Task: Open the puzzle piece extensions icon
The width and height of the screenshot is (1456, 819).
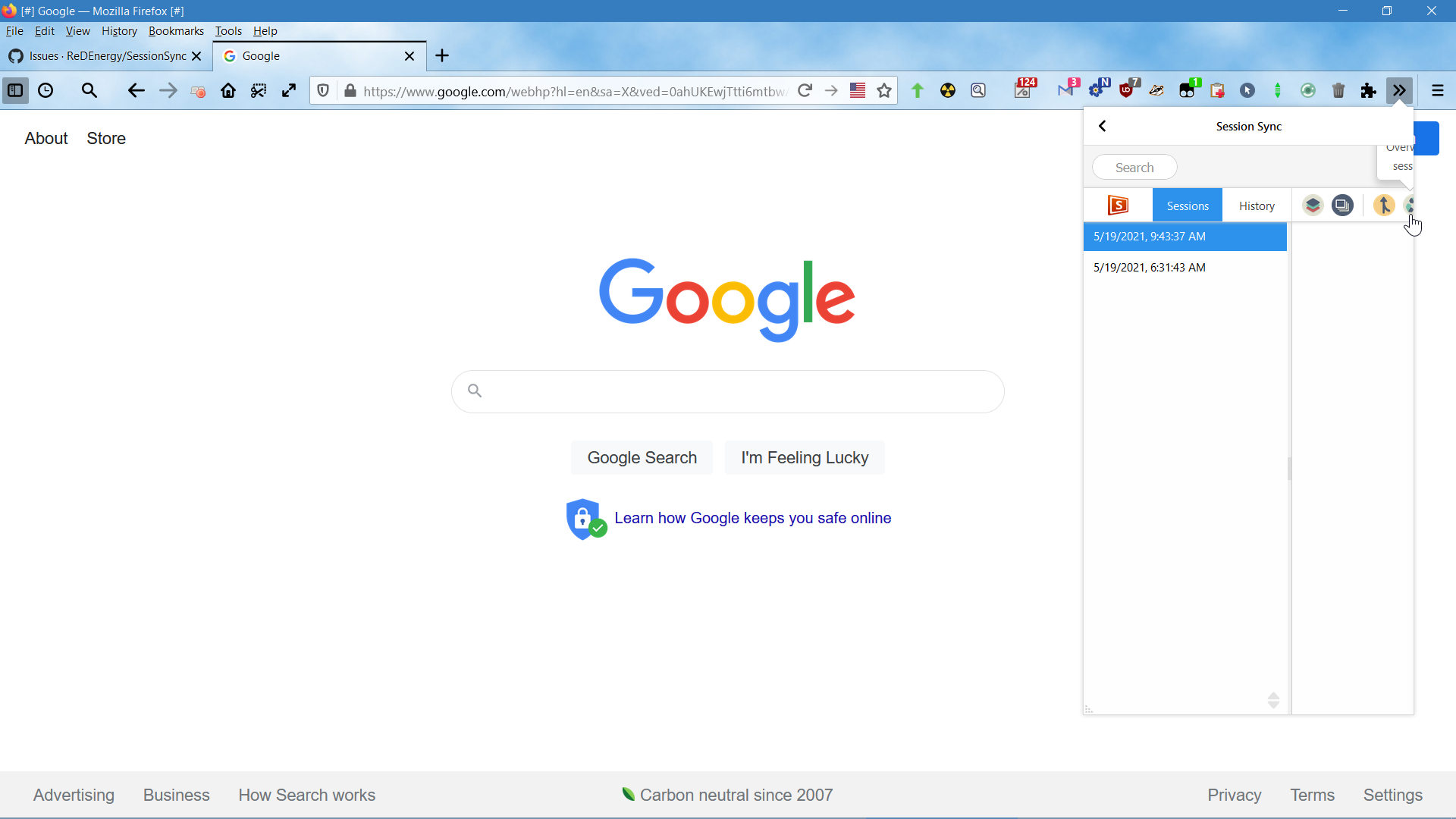Action: tap(1369, 91)
